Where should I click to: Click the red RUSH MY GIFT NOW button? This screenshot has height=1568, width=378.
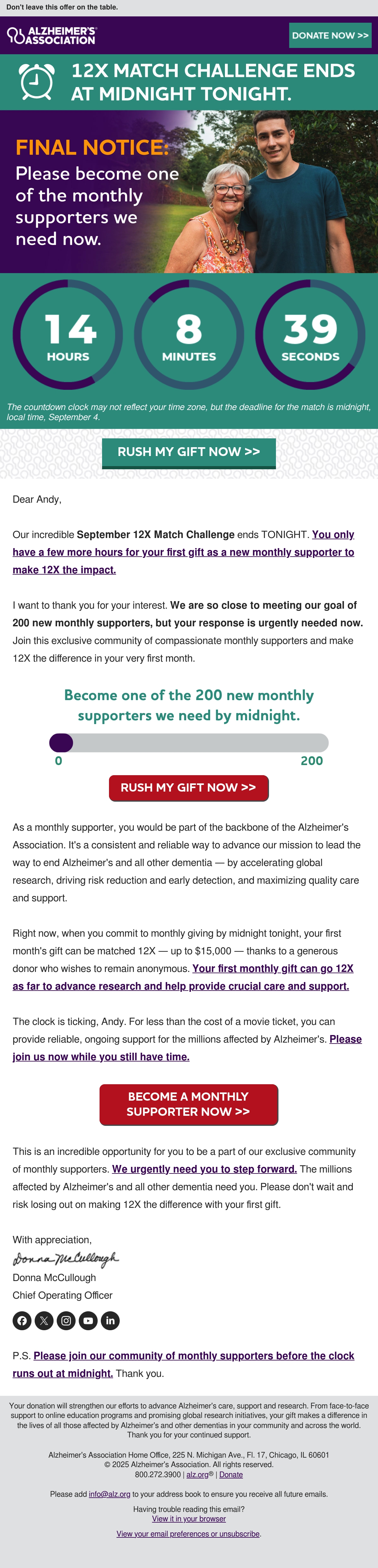(188, 788)
